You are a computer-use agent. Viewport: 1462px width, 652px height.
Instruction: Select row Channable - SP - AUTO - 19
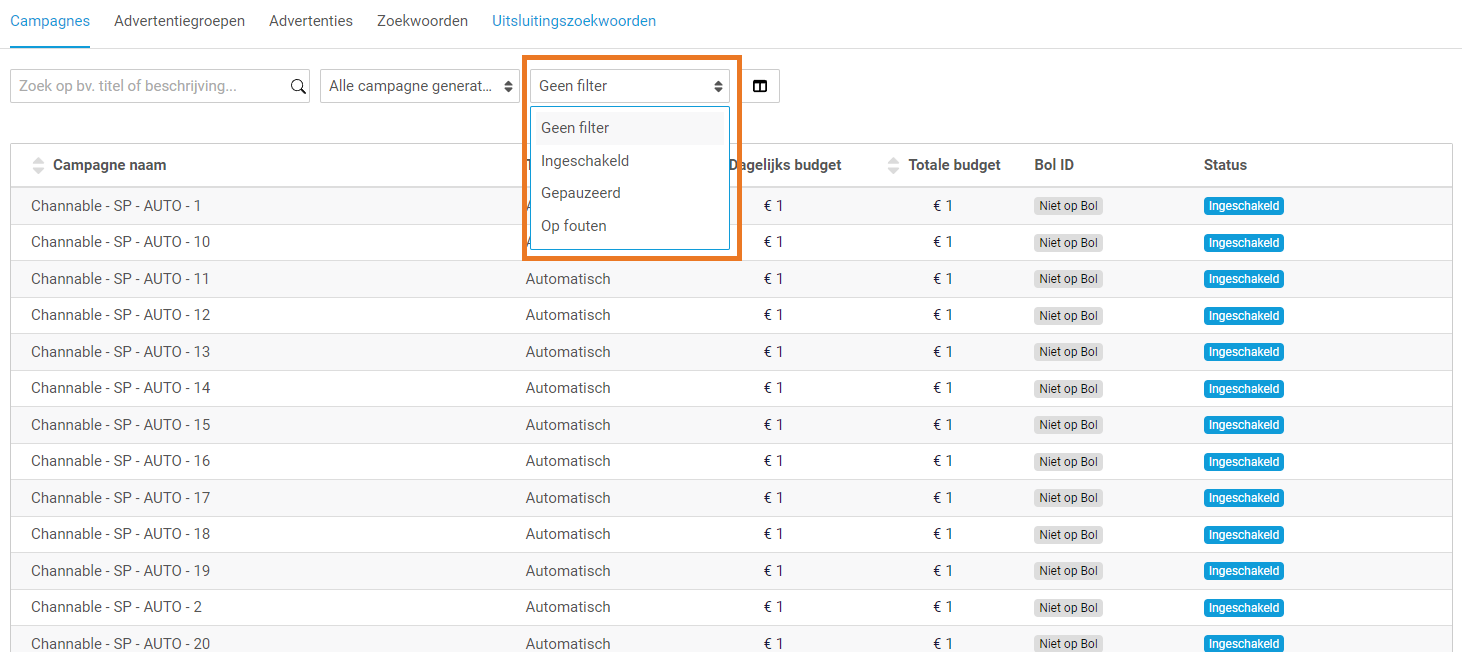pos(731,571)
